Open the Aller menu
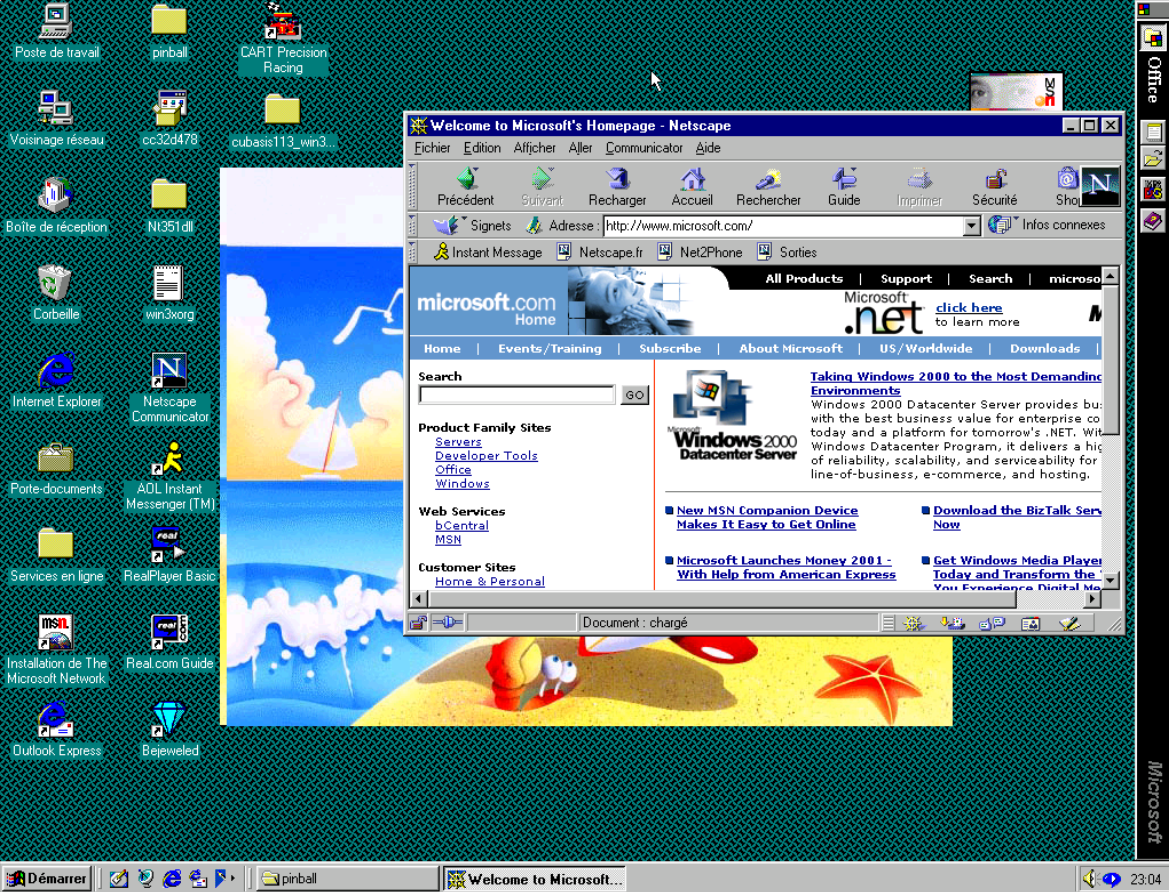1169x892 pixels. [x=580, y=148]
